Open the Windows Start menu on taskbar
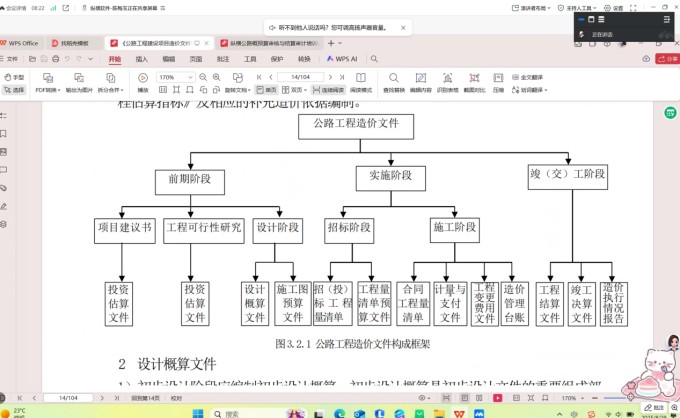This screenshot has width=680, height=418. pos(197,411)
